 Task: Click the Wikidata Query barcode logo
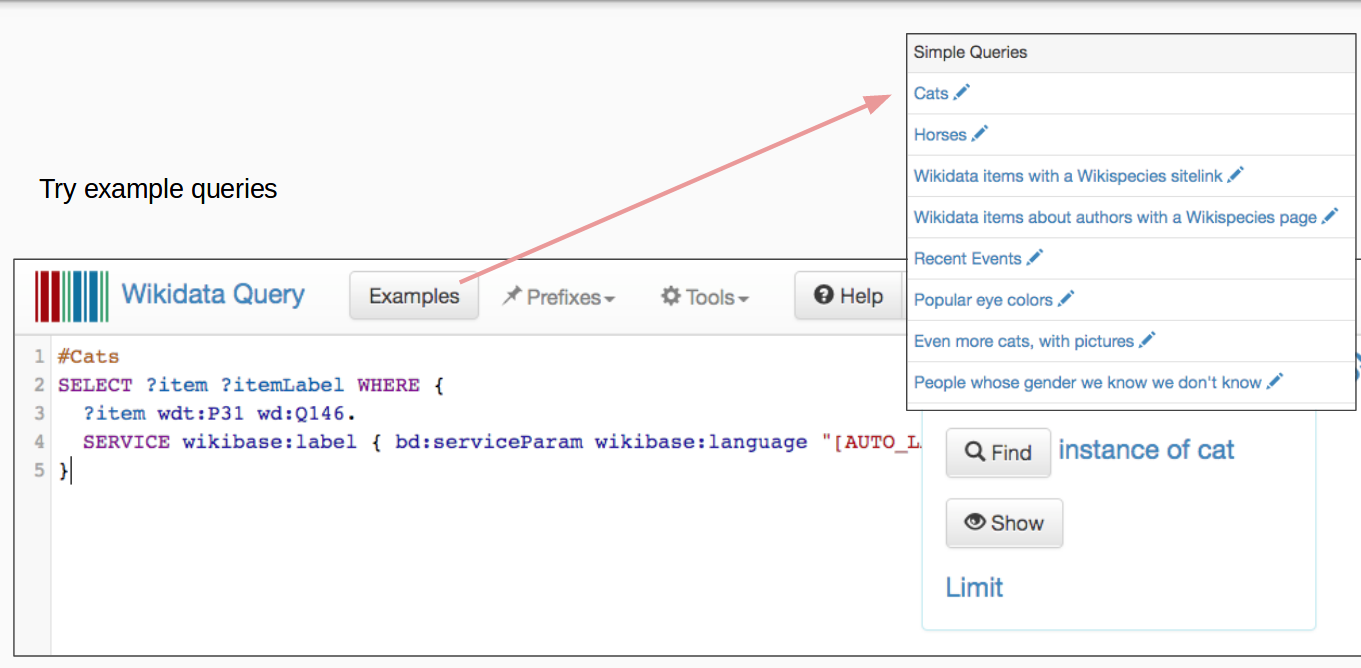tap(72, 296)
